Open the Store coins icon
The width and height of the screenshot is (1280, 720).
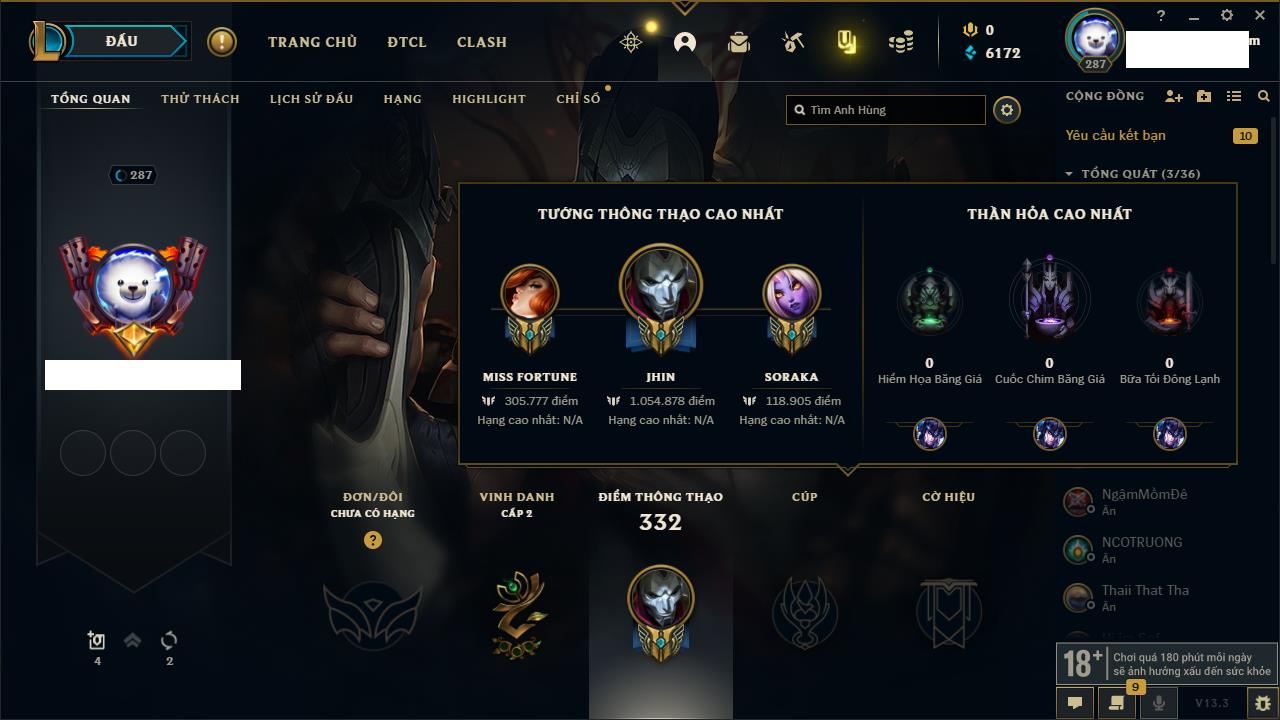(901, 42)
